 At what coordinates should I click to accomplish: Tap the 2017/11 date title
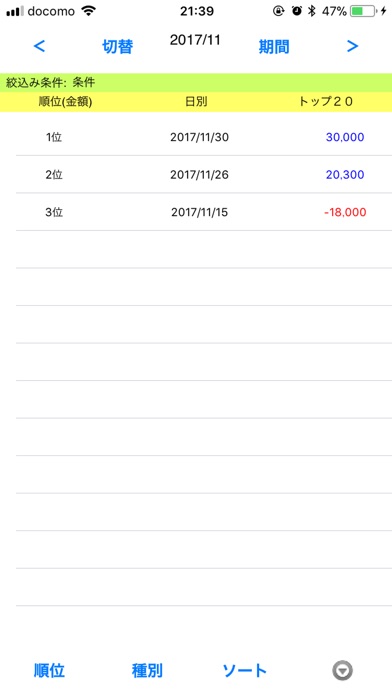point(195,40)
